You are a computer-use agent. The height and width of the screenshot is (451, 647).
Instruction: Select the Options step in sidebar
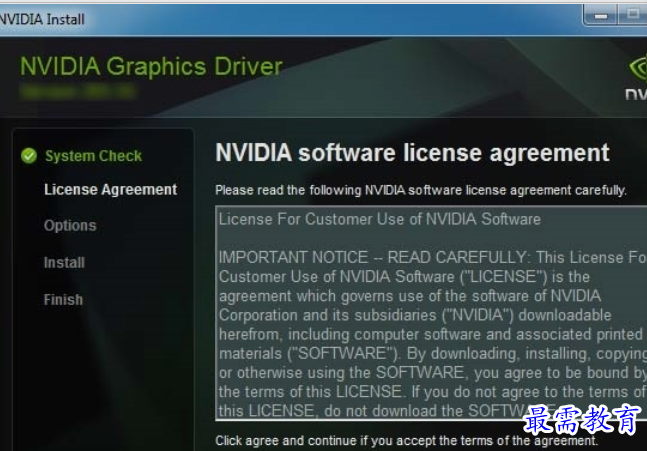click(x=70, y=226)
